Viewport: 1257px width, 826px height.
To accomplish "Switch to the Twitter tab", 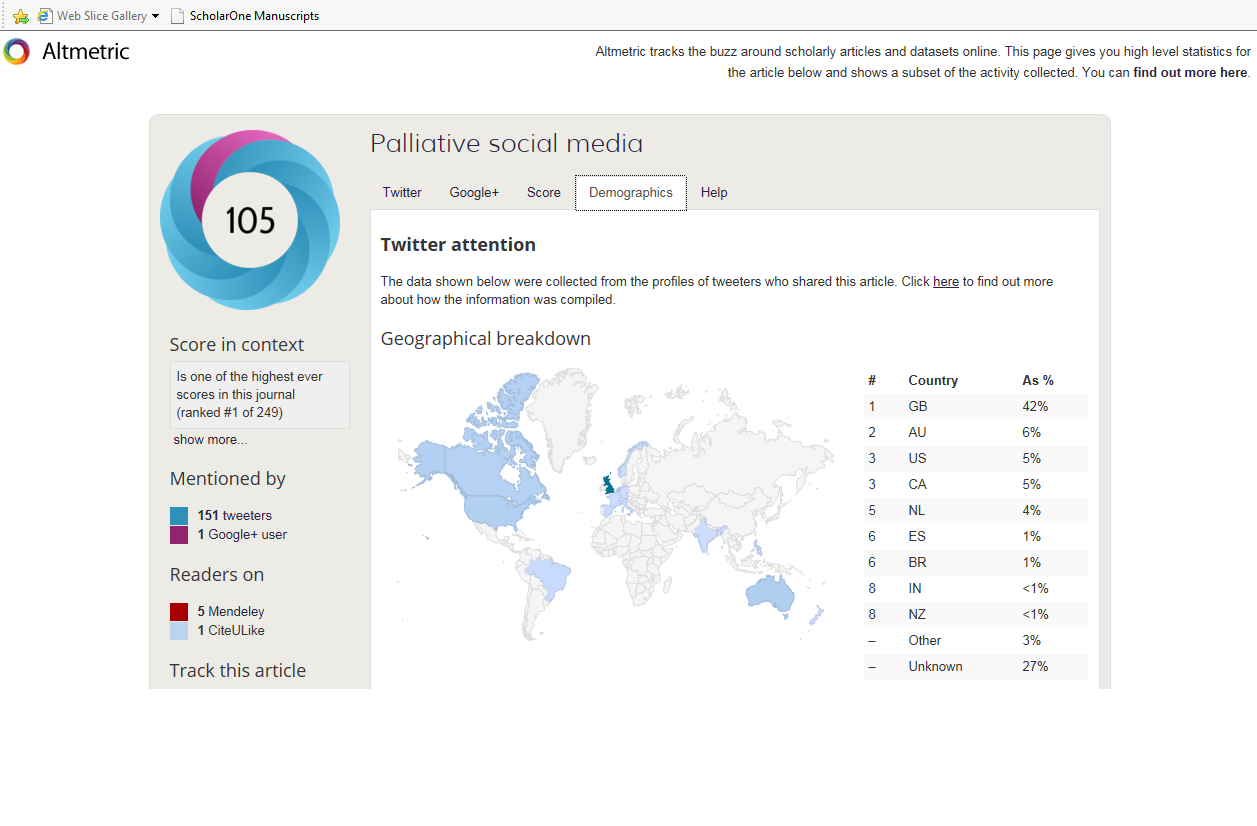I will [402, 192].
